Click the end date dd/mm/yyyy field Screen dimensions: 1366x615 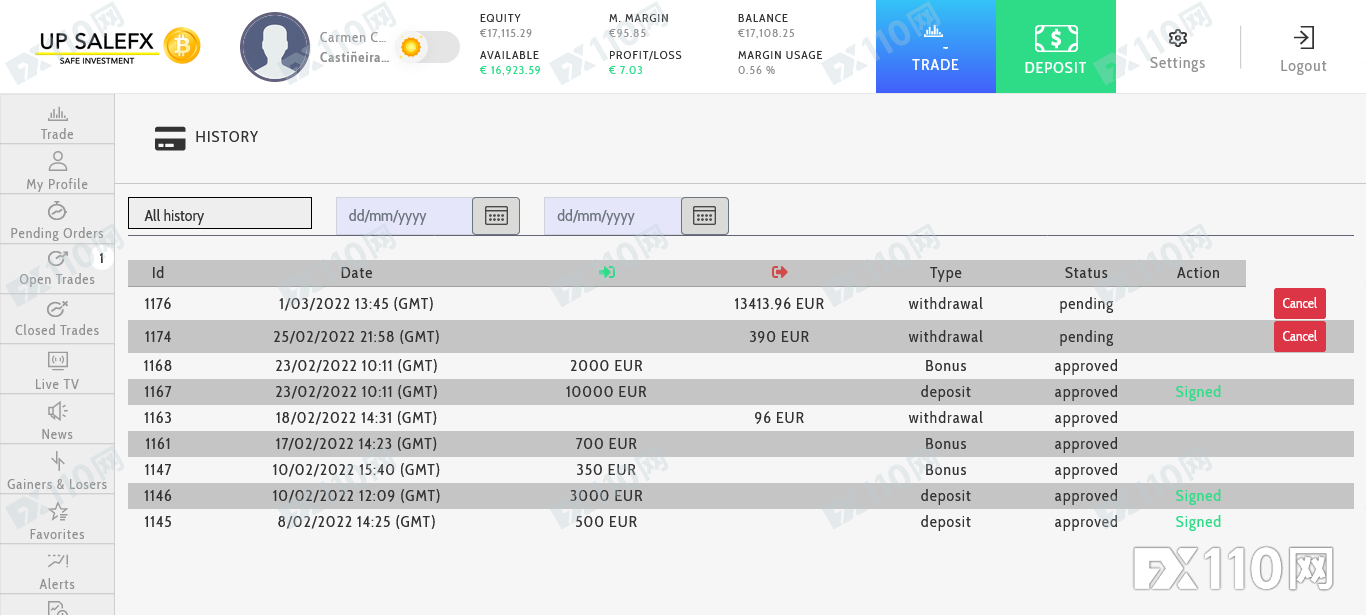612,216
